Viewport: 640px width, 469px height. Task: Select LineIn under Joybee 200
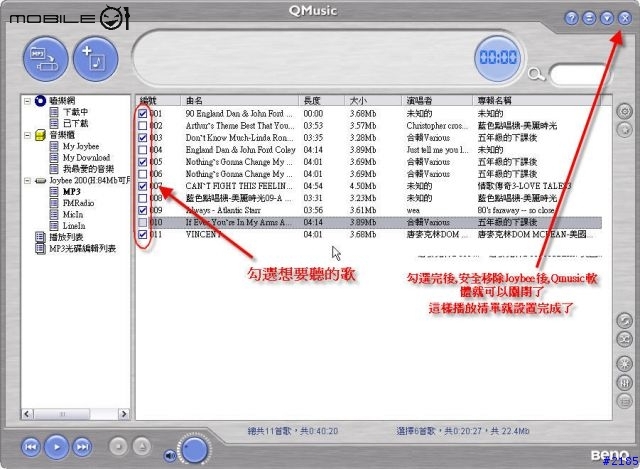(x=74, y=226)
